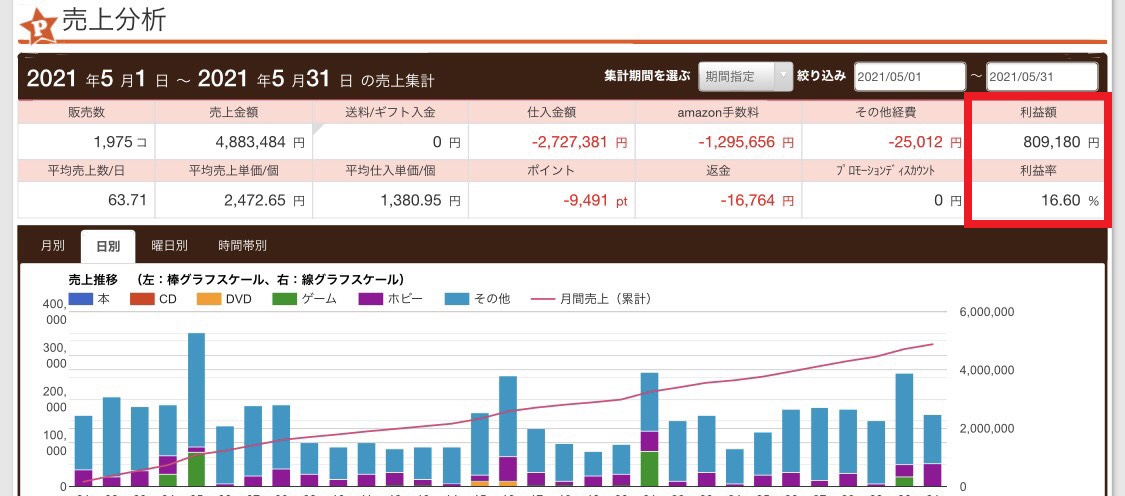Select the 日別 tab
This screenshot has width=1125, height=496.
(x=108, y=245)
